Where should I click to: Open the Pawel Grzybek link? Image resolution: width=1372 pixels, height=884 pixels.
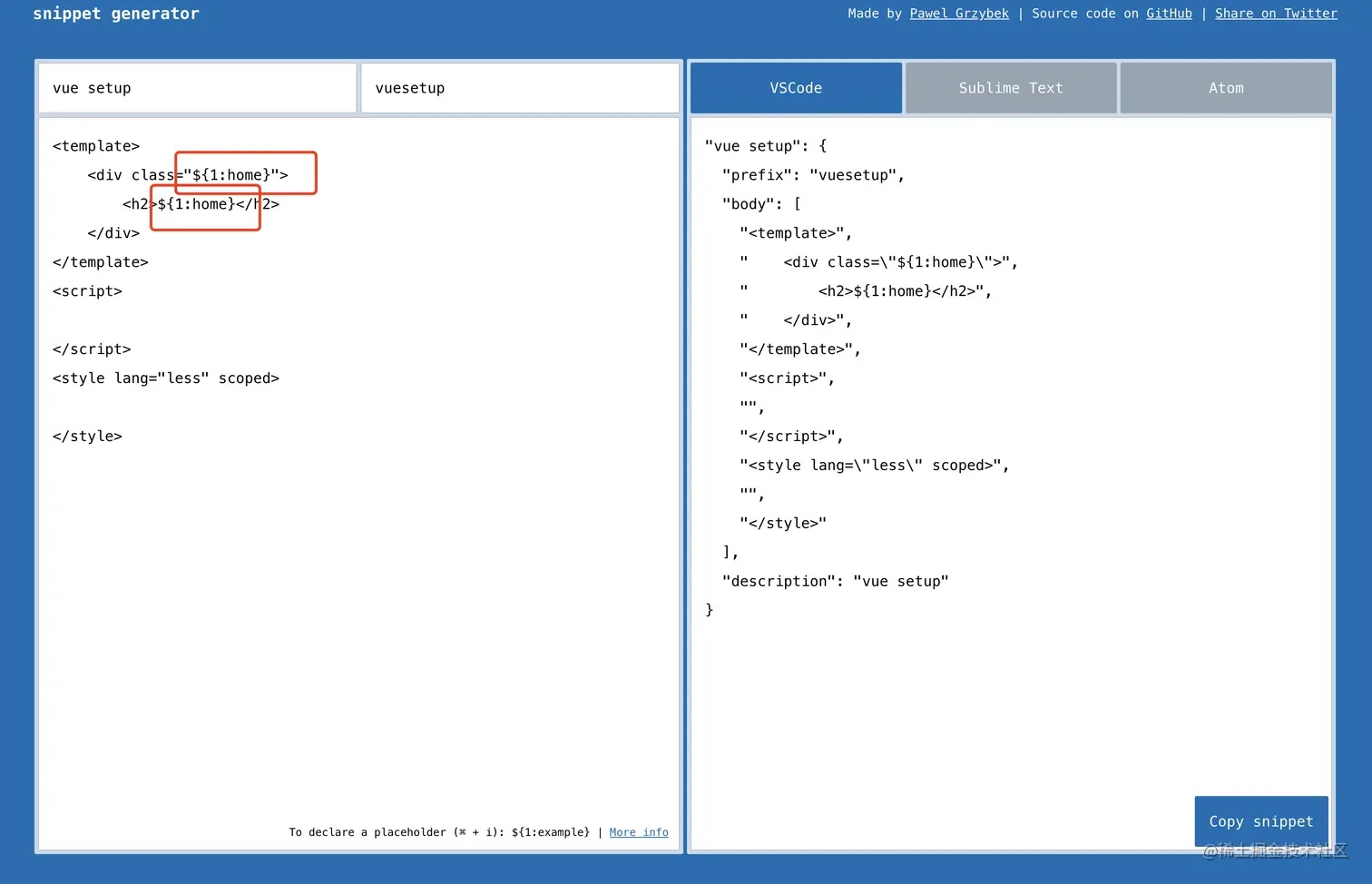[x=959, y=14]
